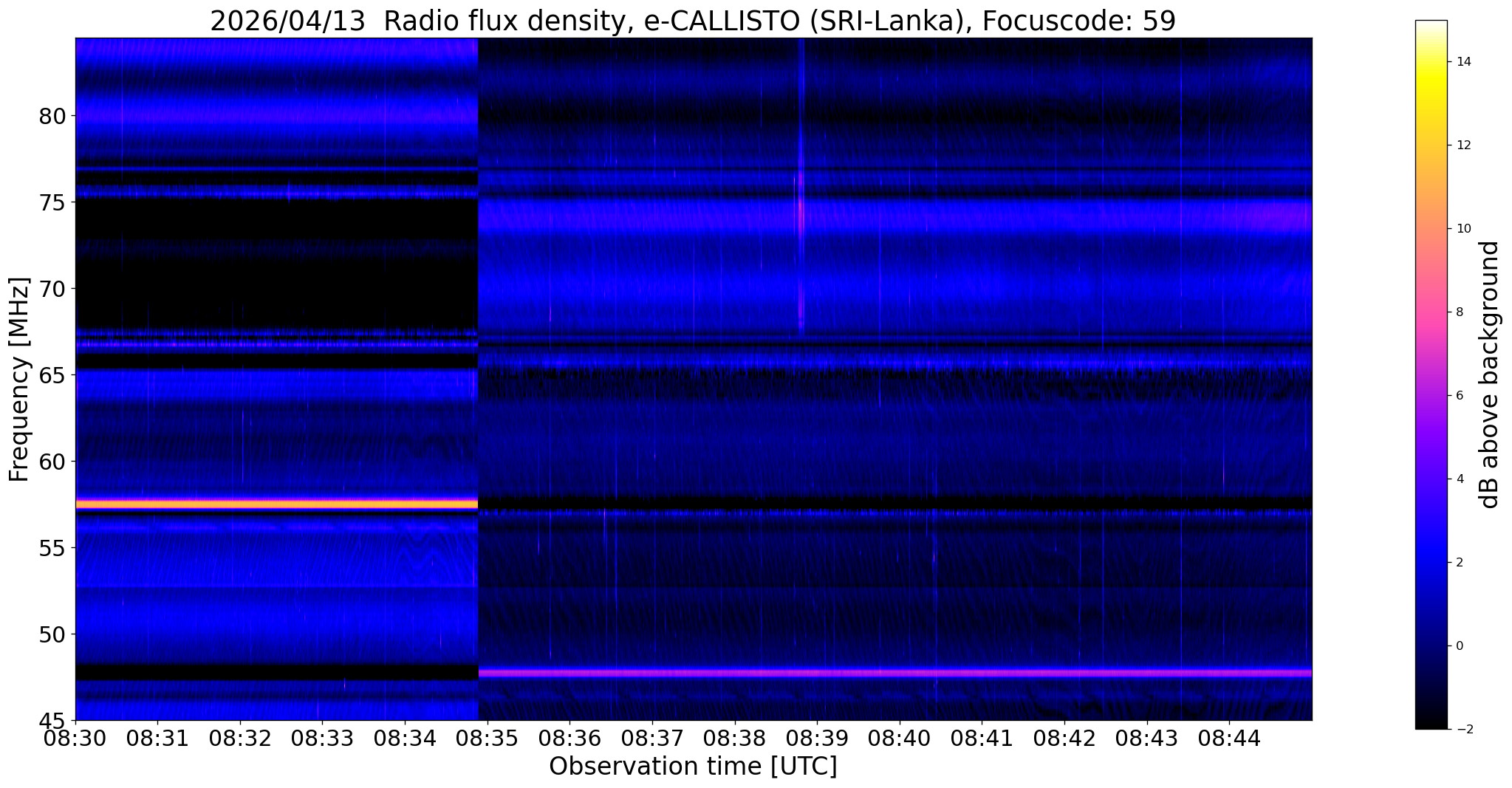Screen dimensions: 1512x788
Task: Click the colorbar tick value 4
Action: click(1460, 479)
